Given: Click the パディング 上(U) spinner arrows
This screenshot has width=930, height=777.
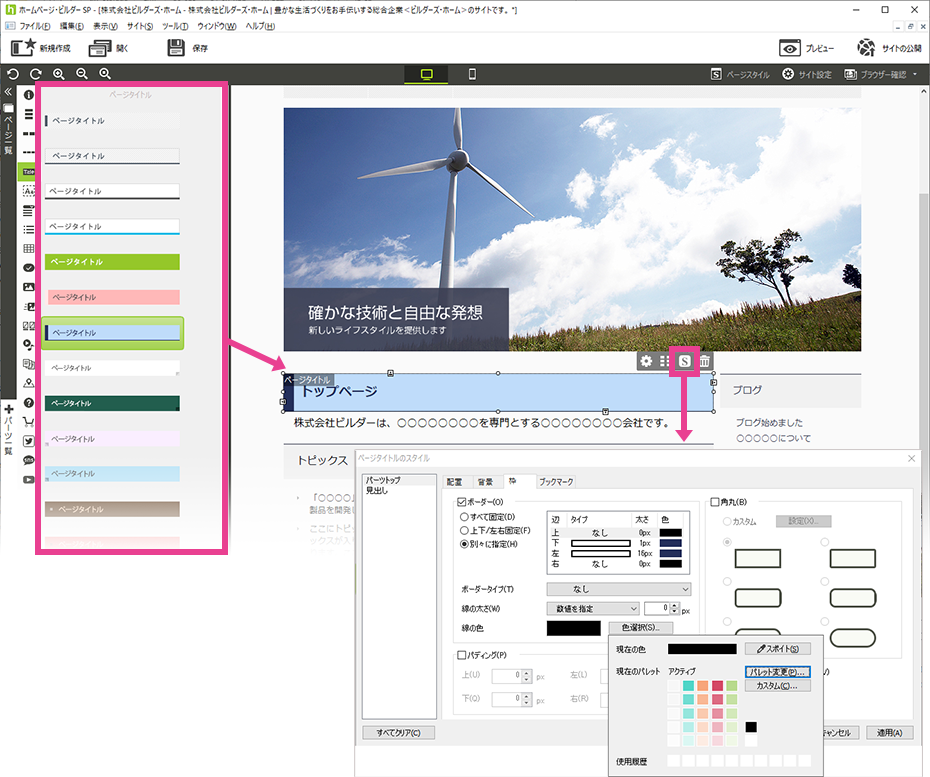Looking at the screenshot, I should click(526, 676).
